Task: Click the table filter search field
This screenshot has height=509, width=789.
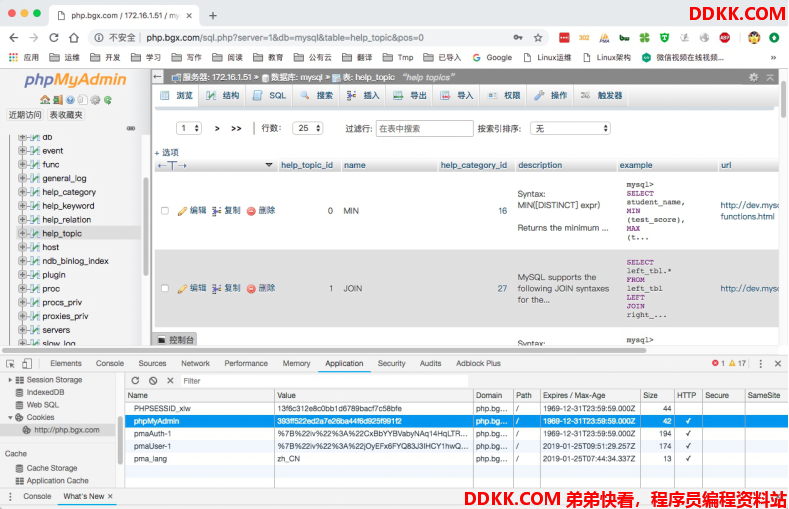Action: click(x=425, y=129)
